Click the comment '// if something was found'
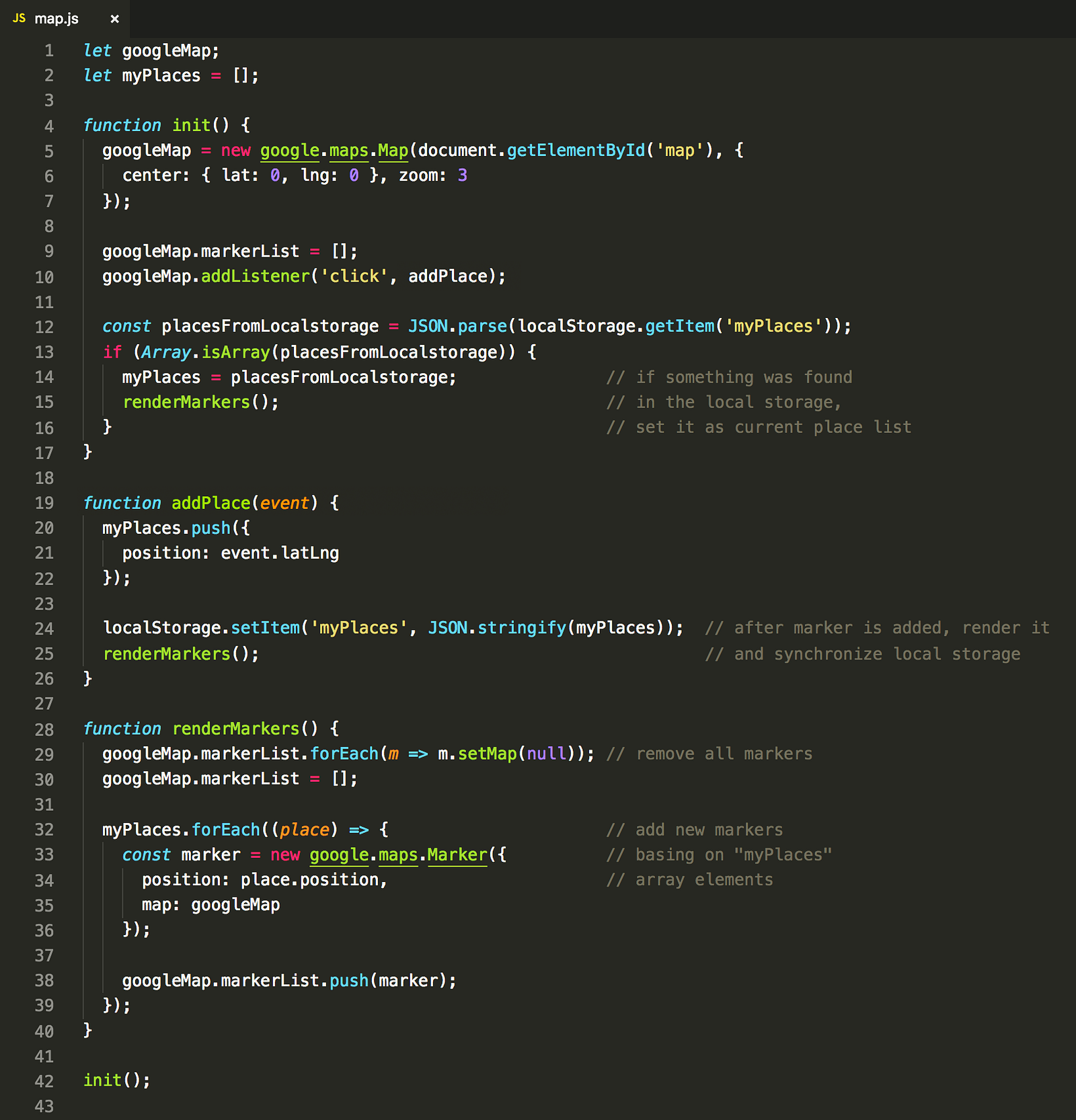This screenshot has width=1076, height=1120. pos(729,377)
